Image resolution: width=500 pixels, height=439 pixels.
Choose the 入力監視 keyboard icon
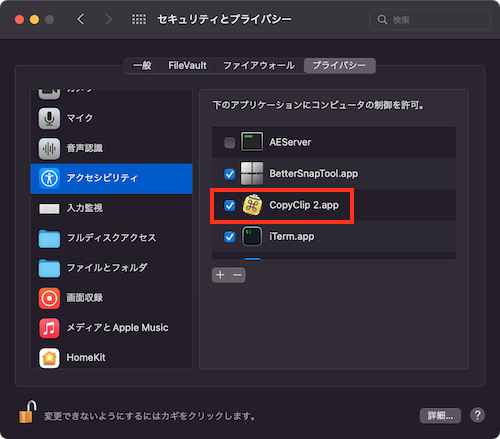[x=49, y=209]
